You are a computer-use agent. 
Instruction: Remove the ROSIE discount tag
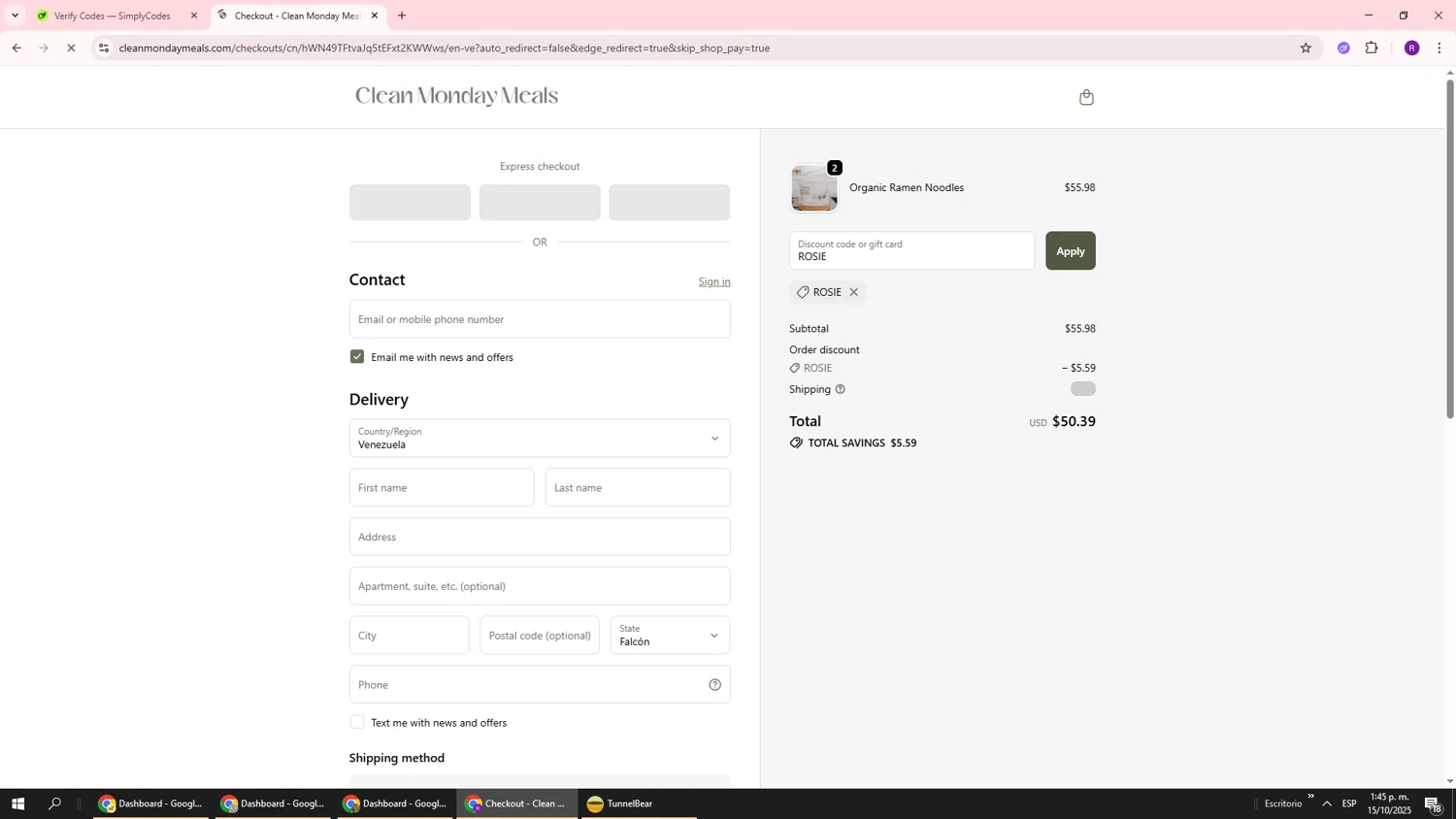[x=854, y=292]
